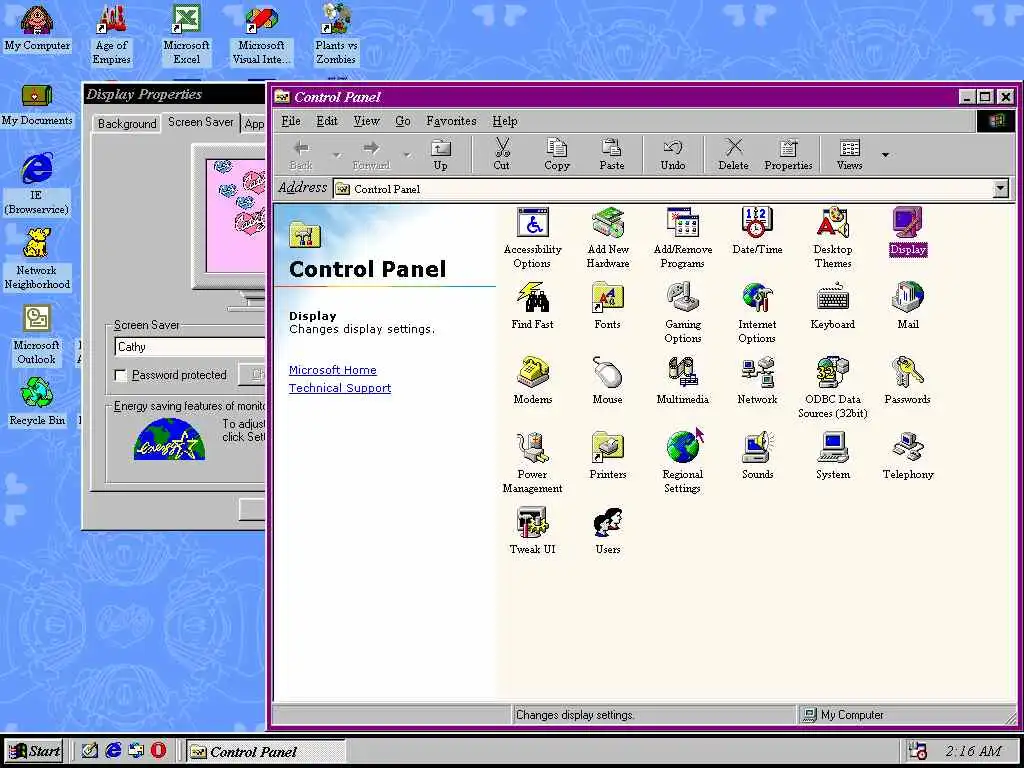Viewport: 1024px width, 768px height.
Task: Open Desktop Themes icon
Action: pyautogui.click(x=833, y=238)
